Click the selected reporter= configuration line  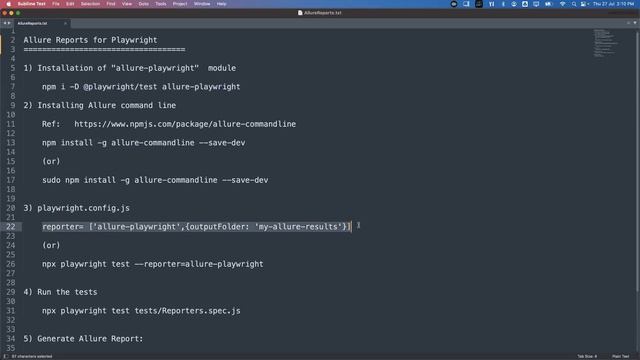pyautogui.click(x=196, y=227)
